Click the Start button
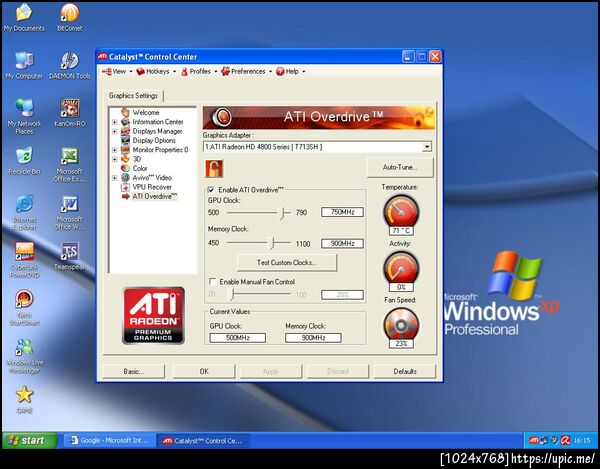The image size is (600, 469). pyautogui.click(x=30, y=440)
